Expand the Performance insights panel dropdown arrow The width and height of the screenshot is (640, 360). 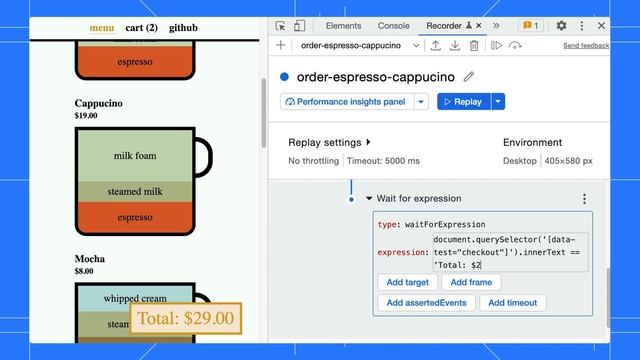point(421,102)
